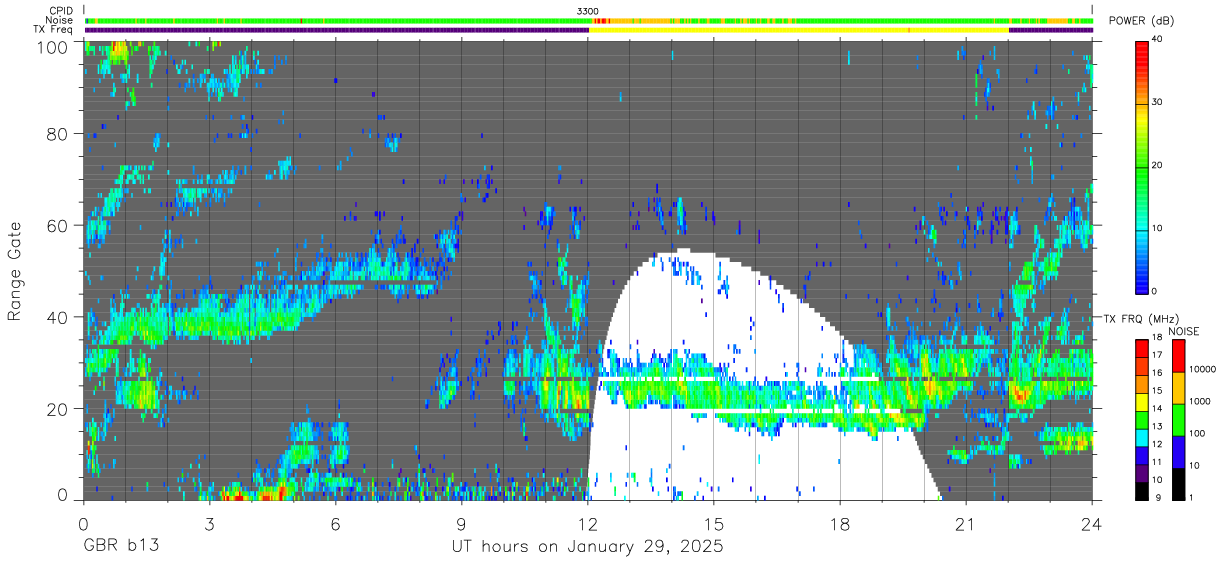Click the POWER (dB) legend title
This screenshot has height=567, width=1228.
1141,21
